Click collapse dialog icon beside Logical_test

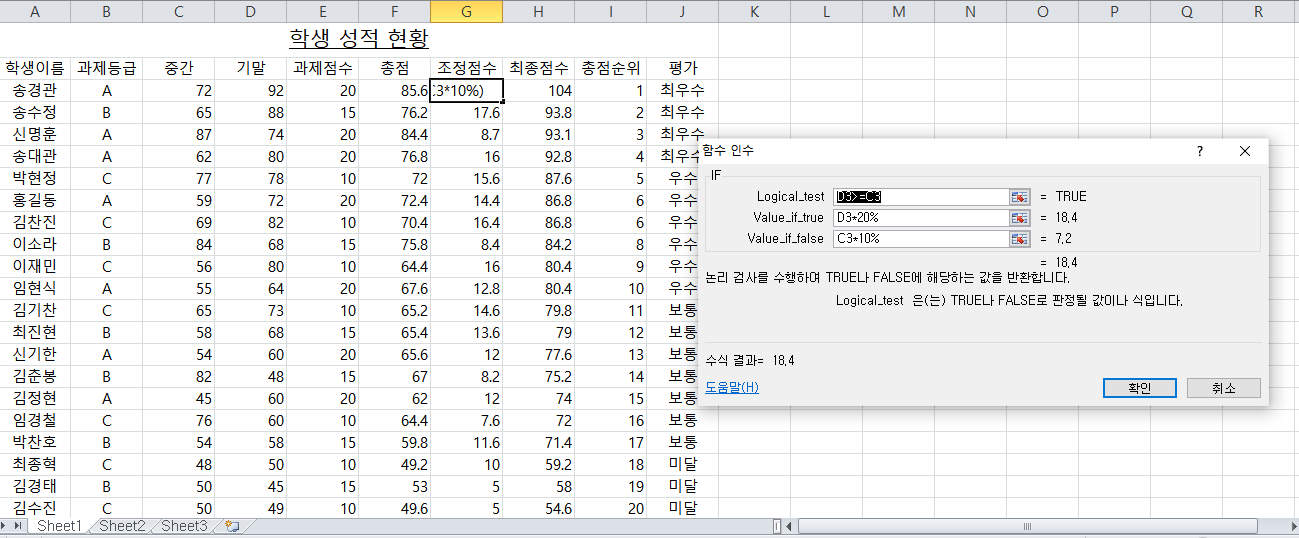pos(1019,197)
